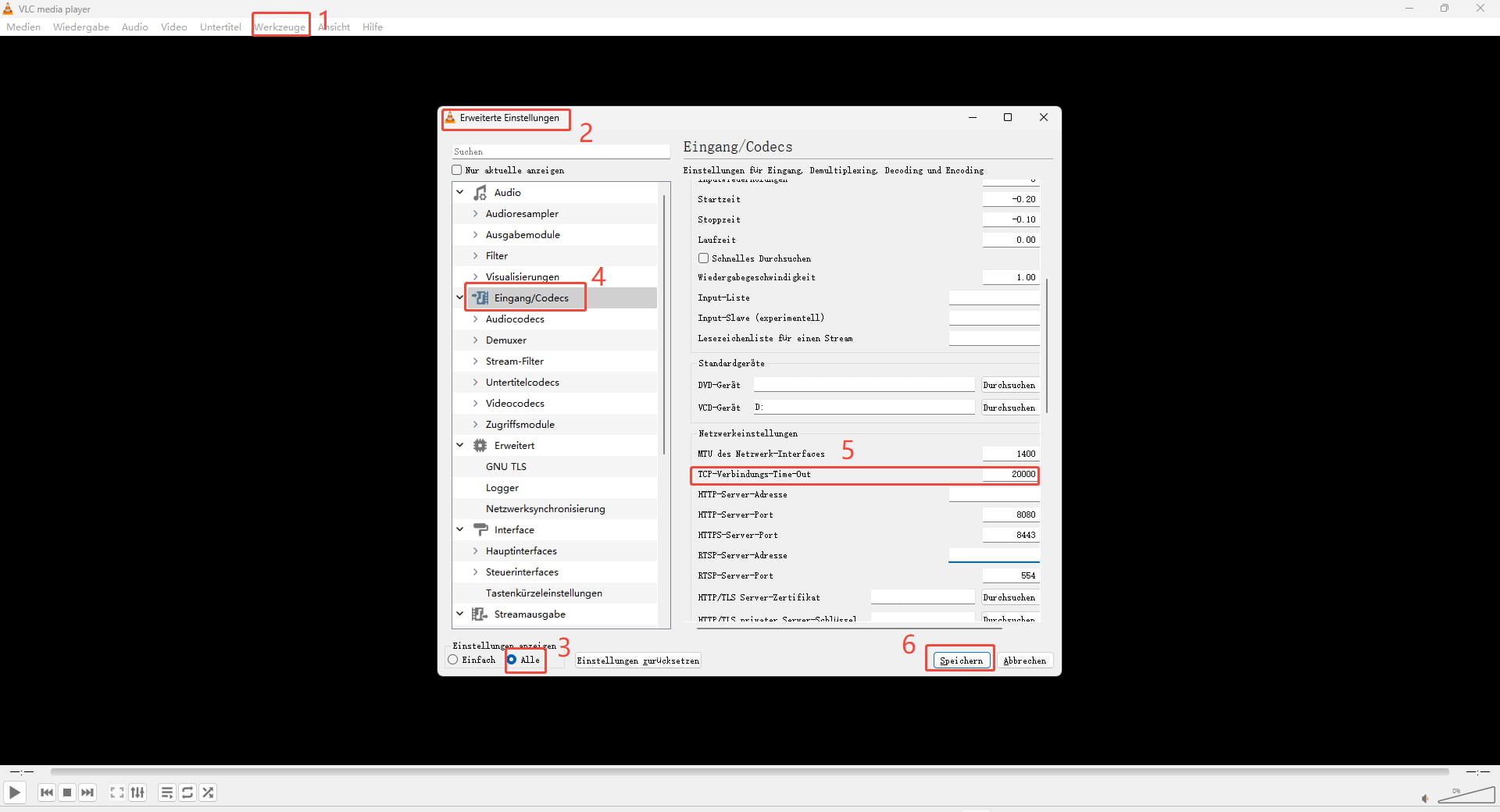Open the Medien menu
Image resolution: width=1500 pixels, height=812 pixels.
pyautogui.click(x=23, y=27)
